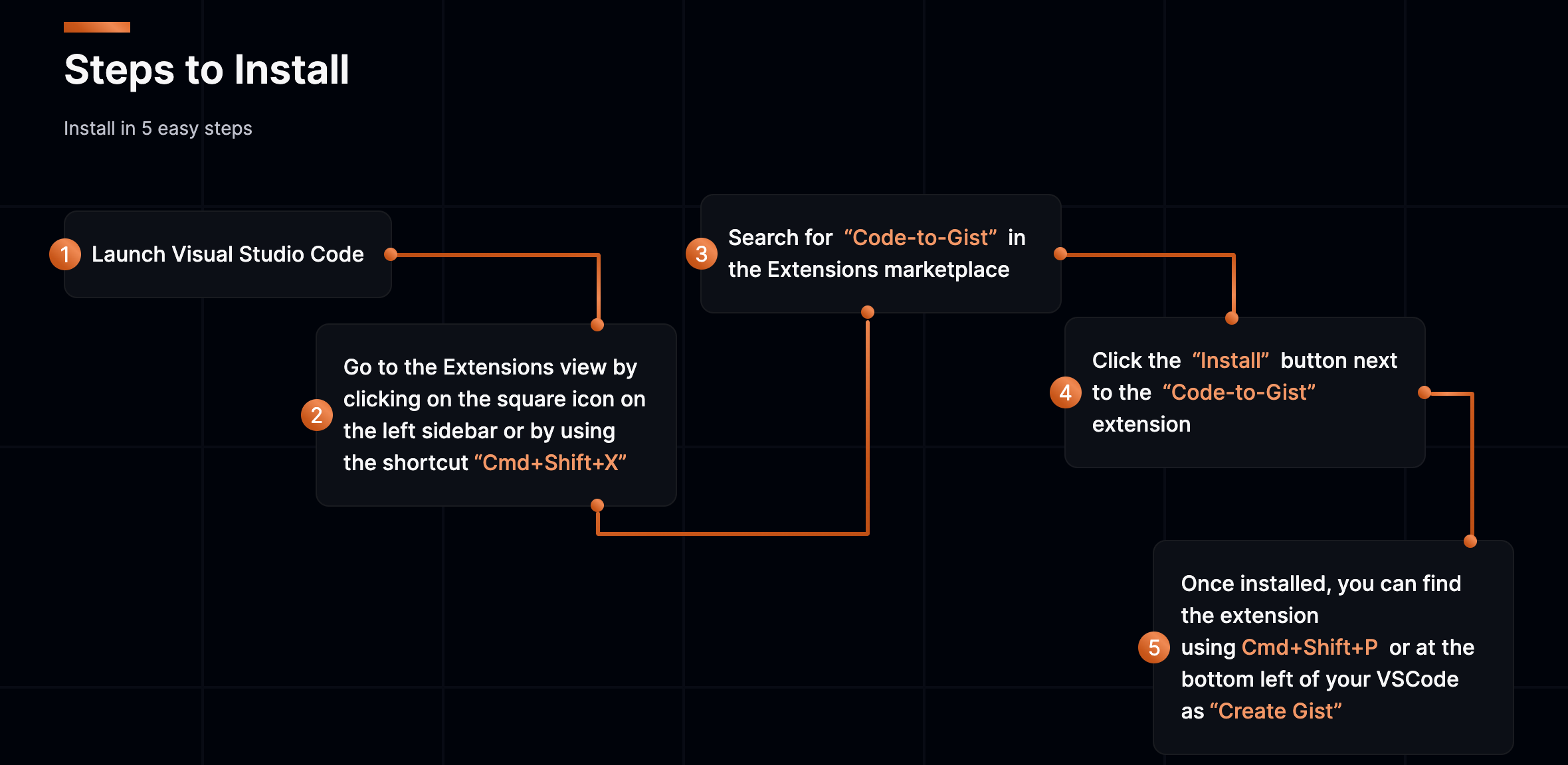Screen dimensions: 1568x765
Task: Click the number 5 step badge
Action: [x=1154, y=647]
